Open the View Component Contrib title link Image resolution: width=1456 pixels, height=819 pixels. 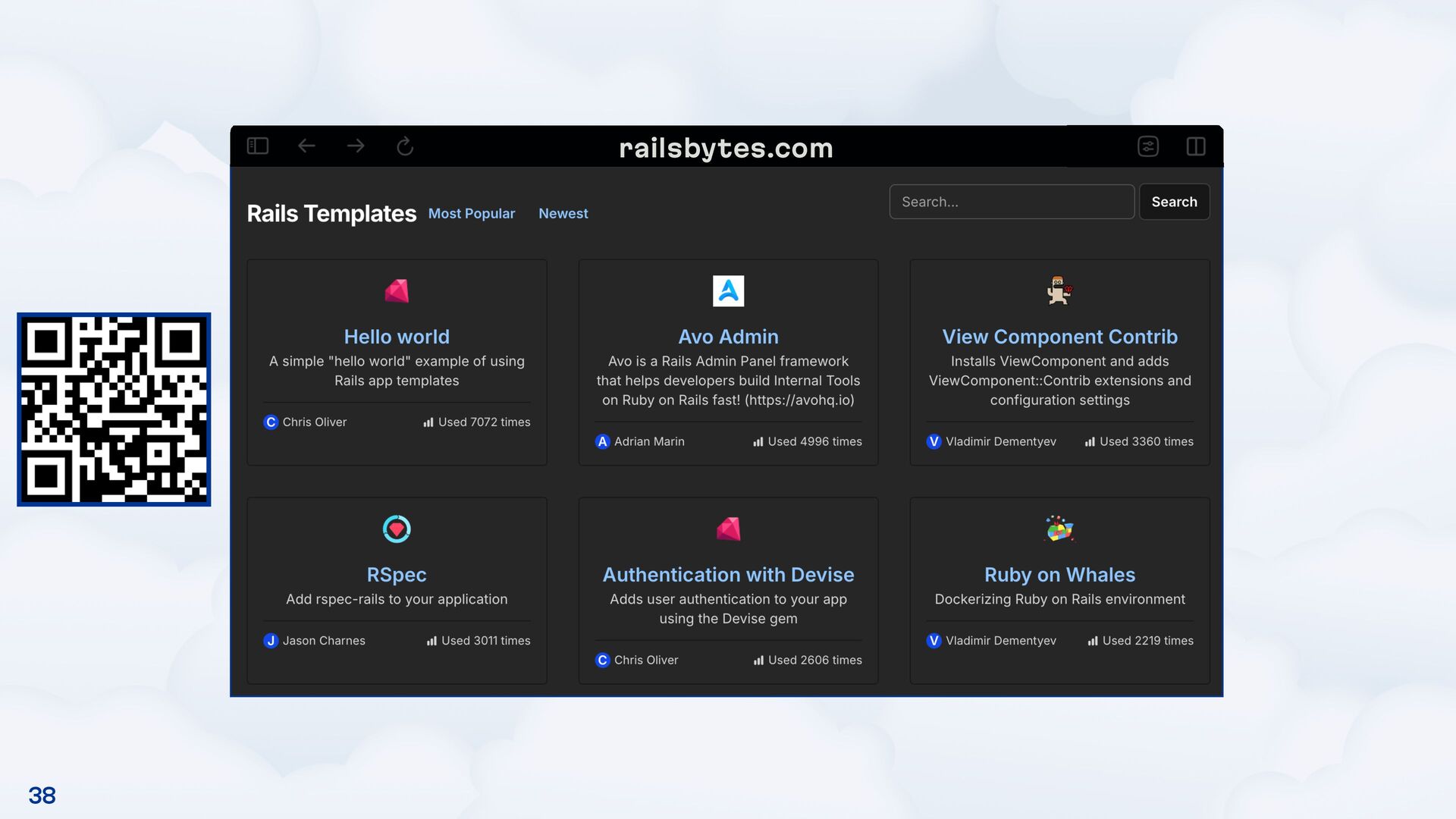[1059, 337]
